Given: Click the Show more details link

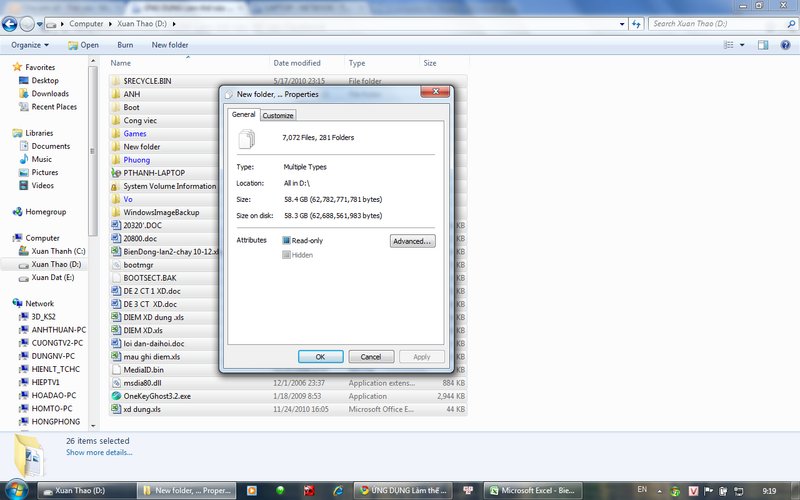Looking at the screenshot, I should click(x=99, y=452).
